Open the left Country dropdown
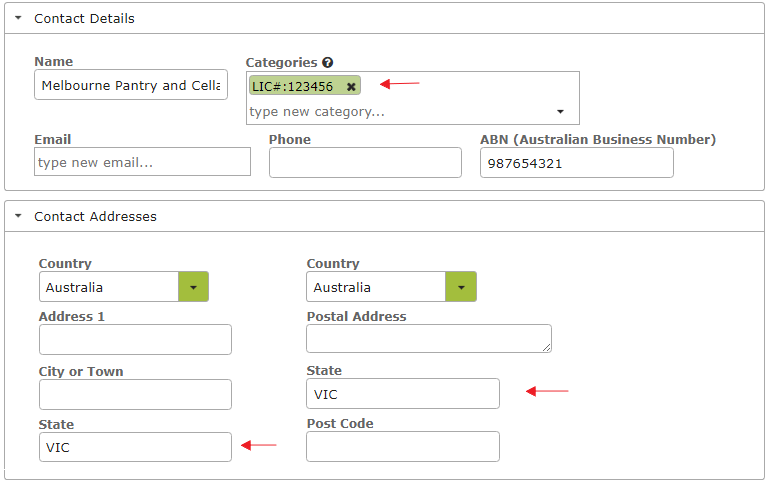769x483 pixels. tap(193, 287)
